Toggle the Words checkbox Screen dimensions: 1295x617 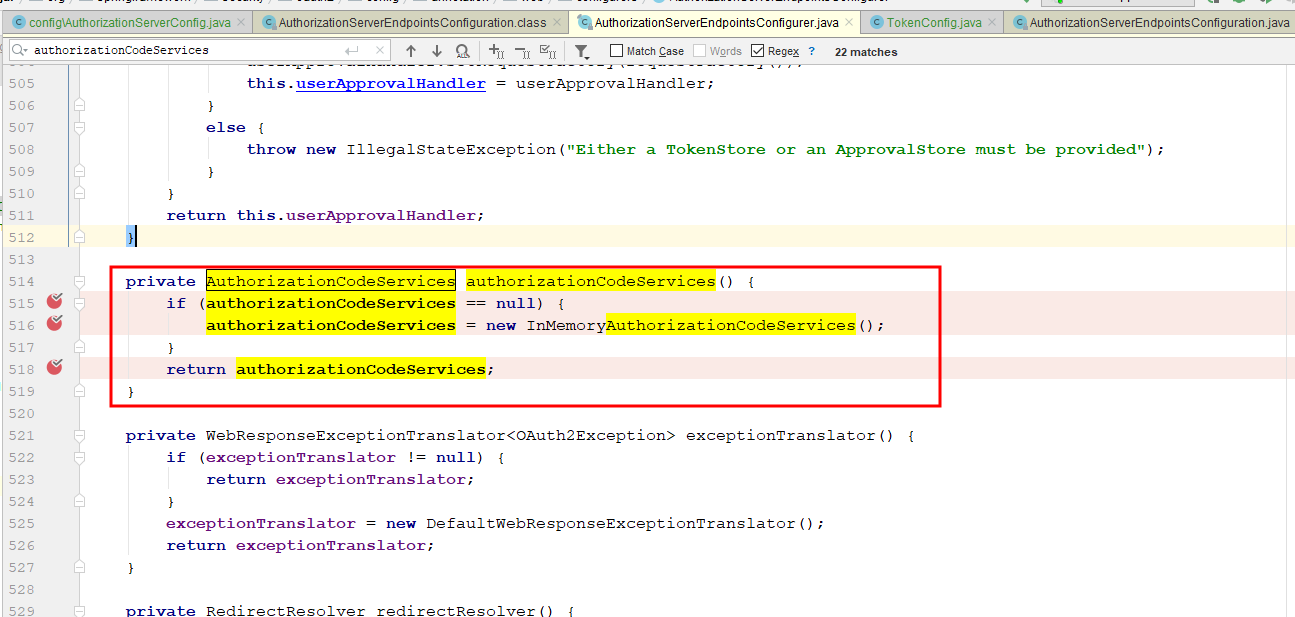point(700,51)
